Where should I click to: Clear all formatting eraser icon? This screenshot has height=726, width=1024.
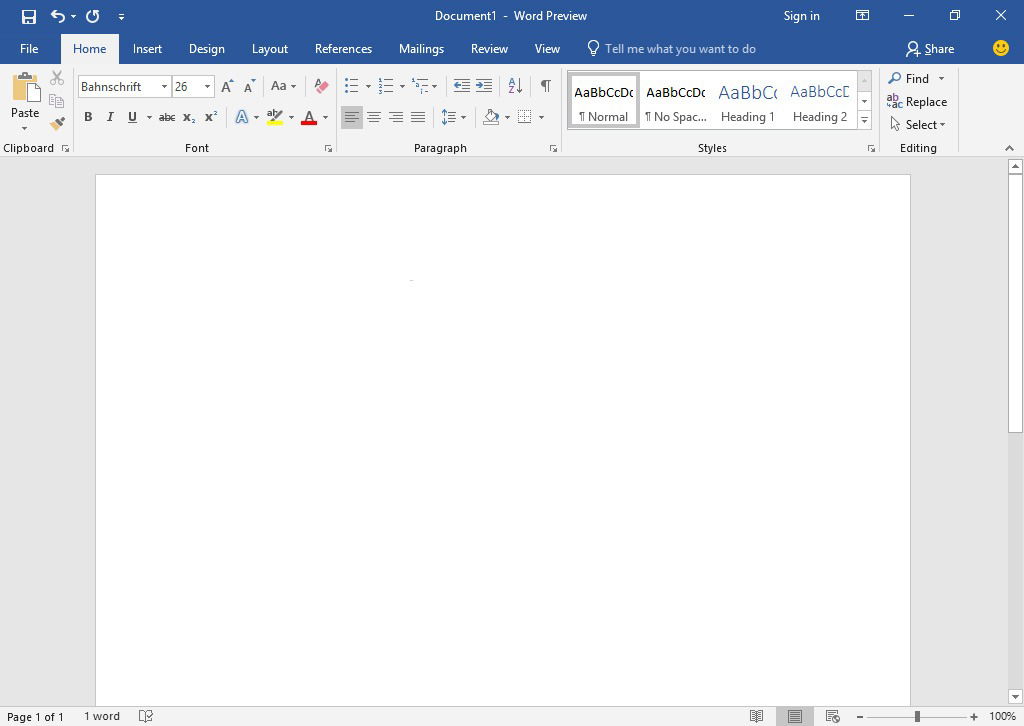[321, 86]
